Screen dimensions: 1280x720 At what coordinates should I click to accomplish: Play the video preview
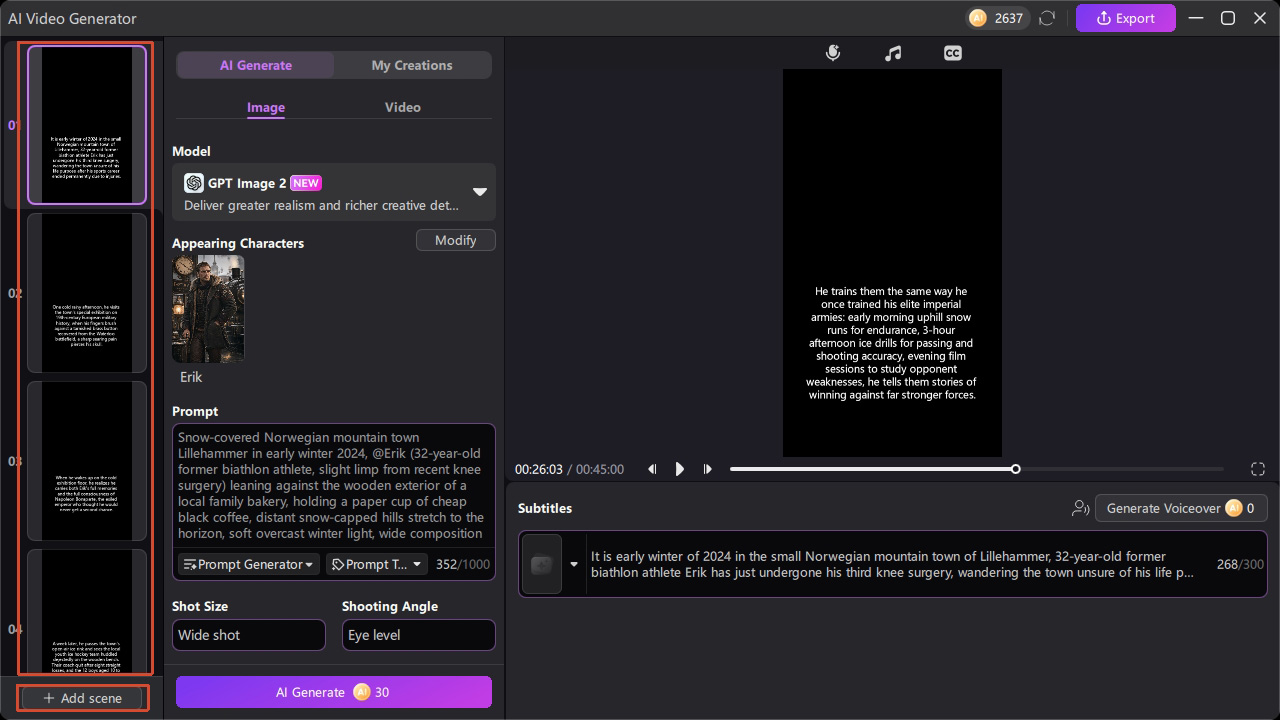tap(680, 469)
